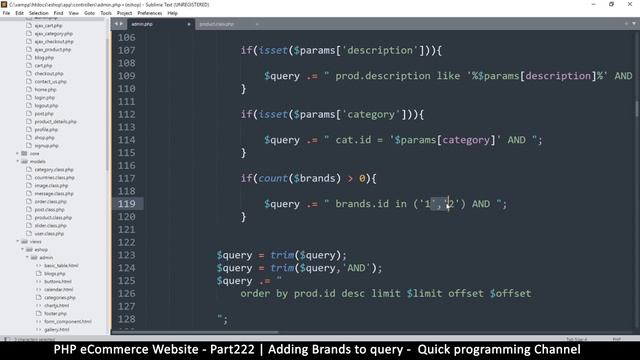Screen dimensions: 640x360
Task: Open the Goto menu
Action: (x=89, y=13)
